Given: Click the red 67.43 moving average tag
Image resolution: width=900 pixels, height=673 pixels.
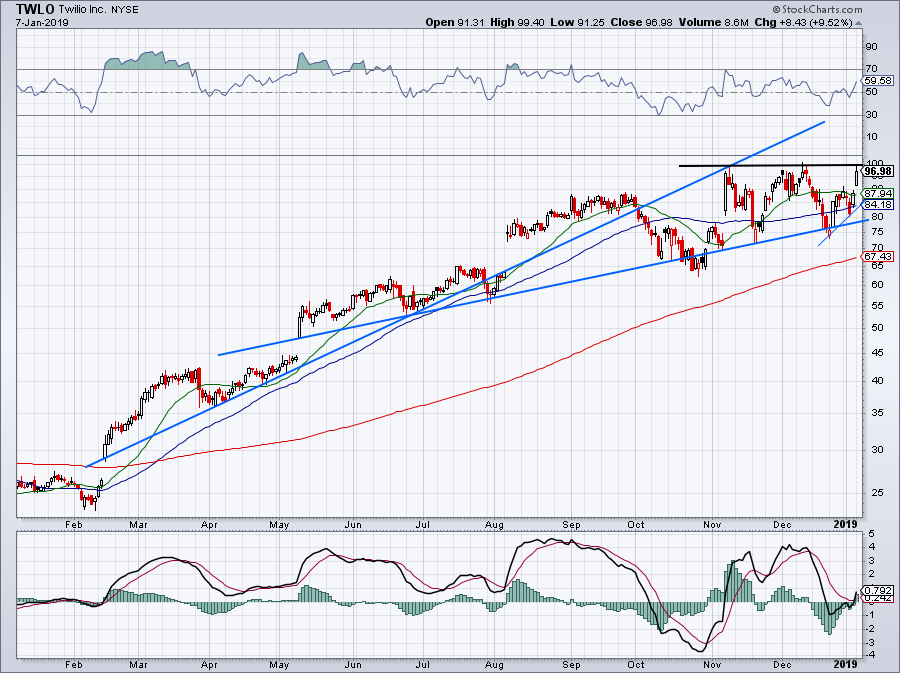Looking at the screenshot, I should point(878,256).
